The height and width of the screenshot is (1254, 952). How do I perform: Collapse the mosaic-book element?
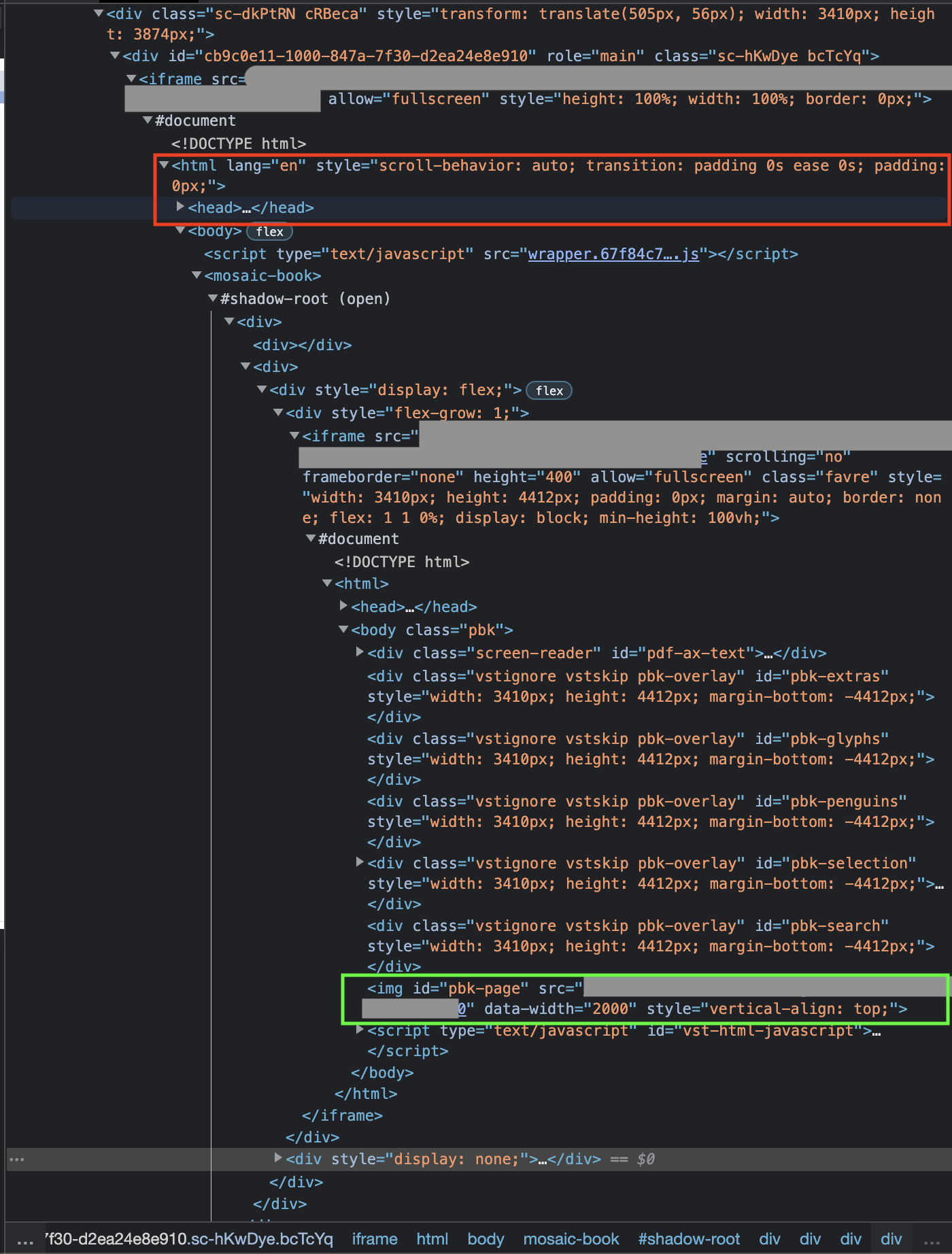click(197, 275)
